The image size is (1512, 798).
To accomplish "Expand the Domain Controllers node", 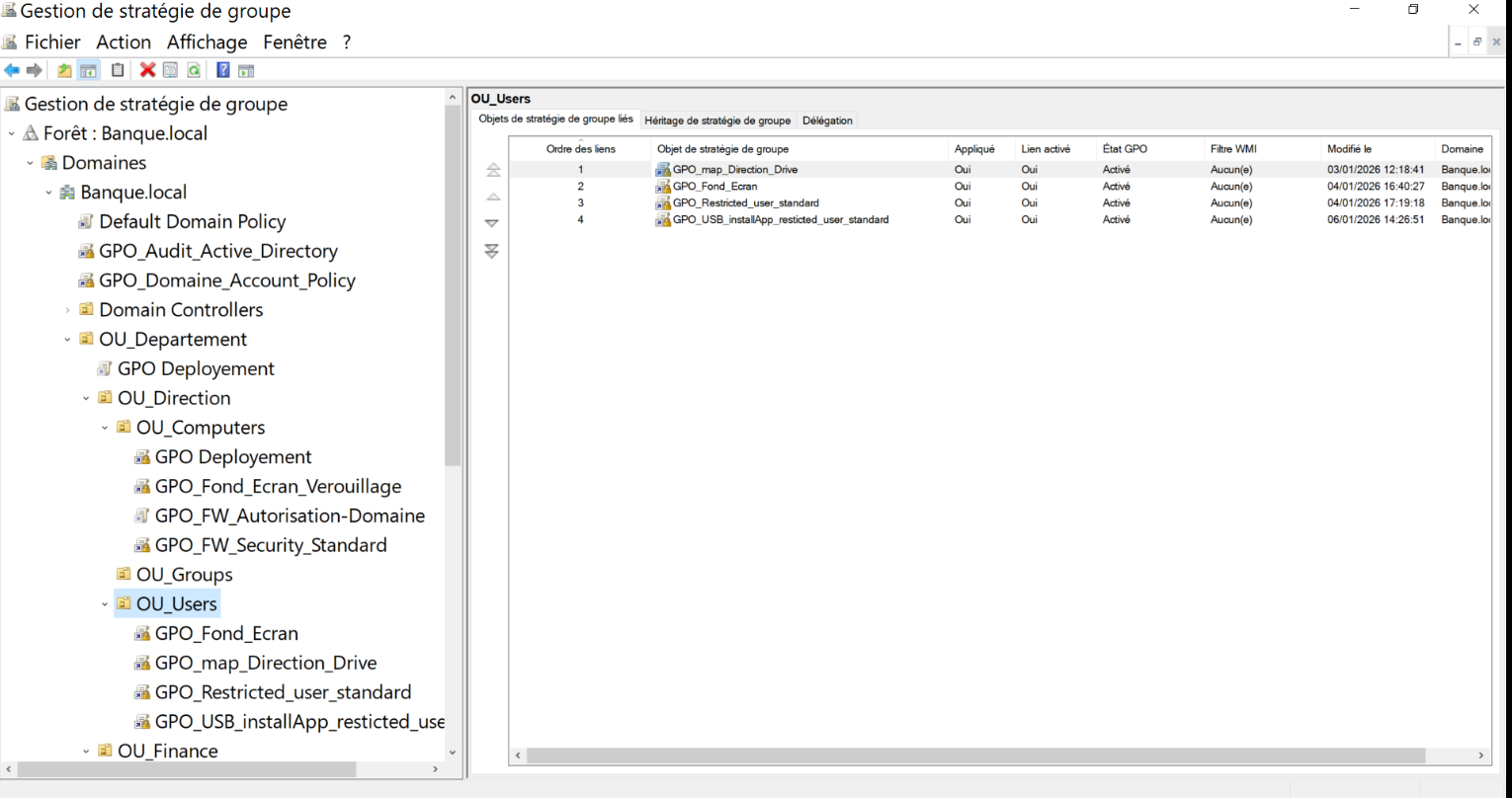I will [68, 310].
